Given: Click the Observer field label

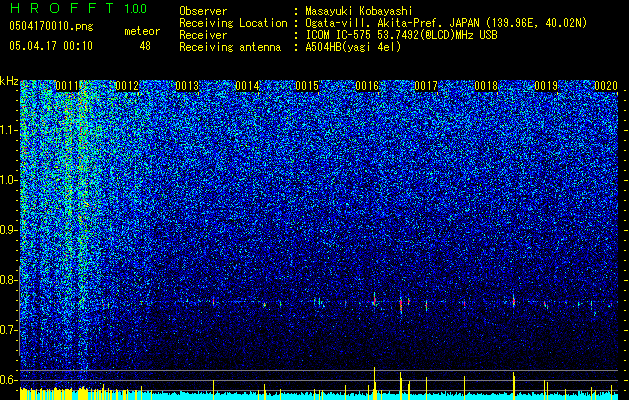Looking at the screenshot, I should pyautogui.click(x=203, y=12).
